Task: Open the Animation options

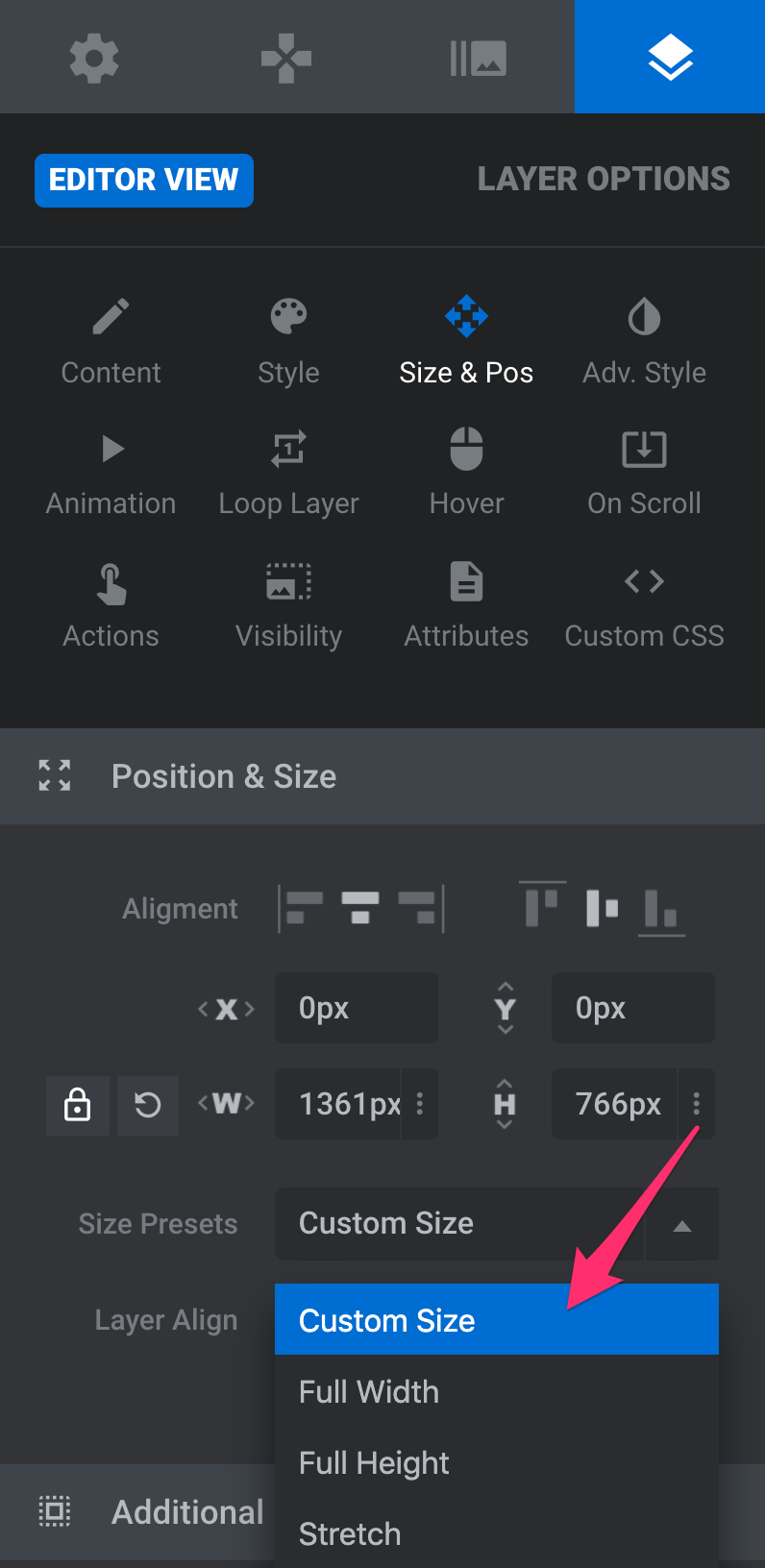Action: coord(111,475)
